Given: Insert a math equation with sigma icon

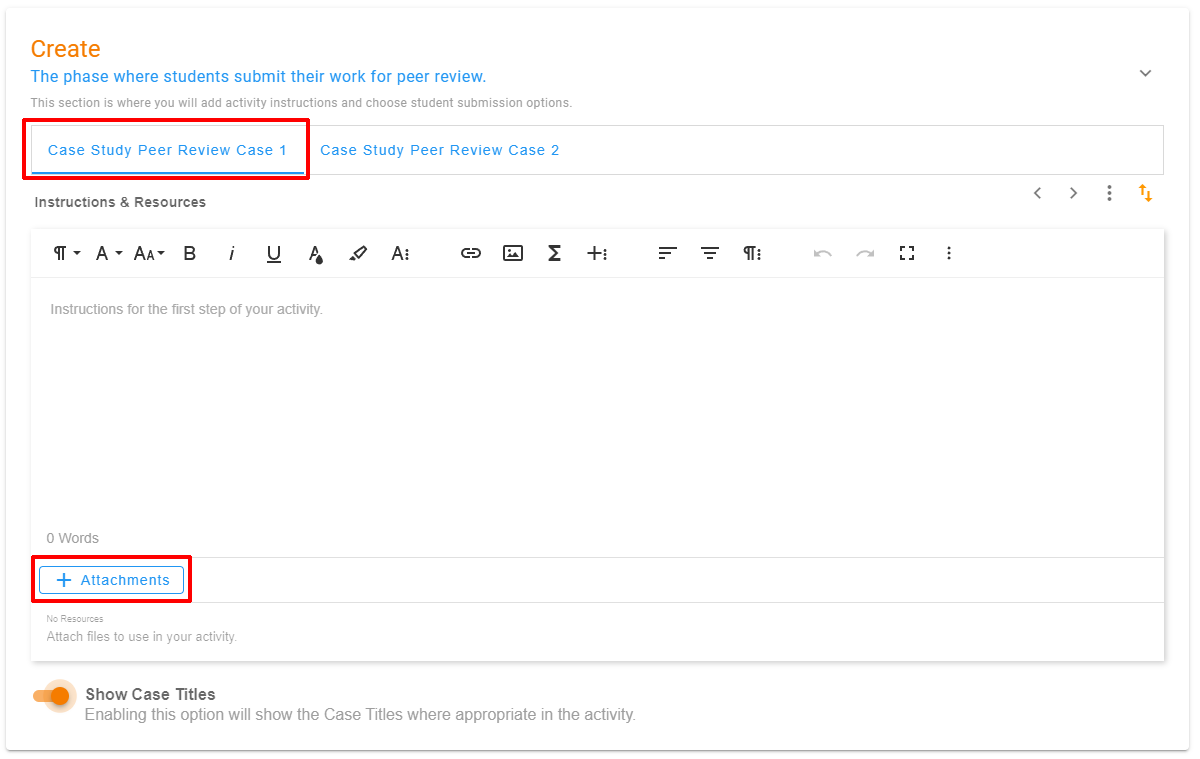Looking at the screenshot, I should (x=554, y=254).
